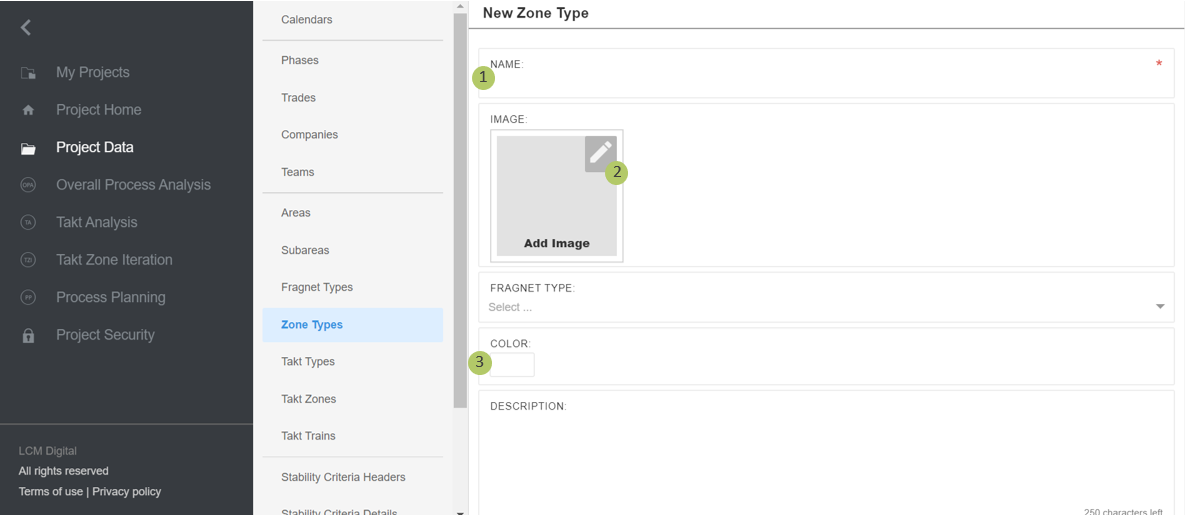Click the Overall Process Analysis circle icon
Screen dimensions: 1200x520
pyautogui.click(x=28, y=185)
